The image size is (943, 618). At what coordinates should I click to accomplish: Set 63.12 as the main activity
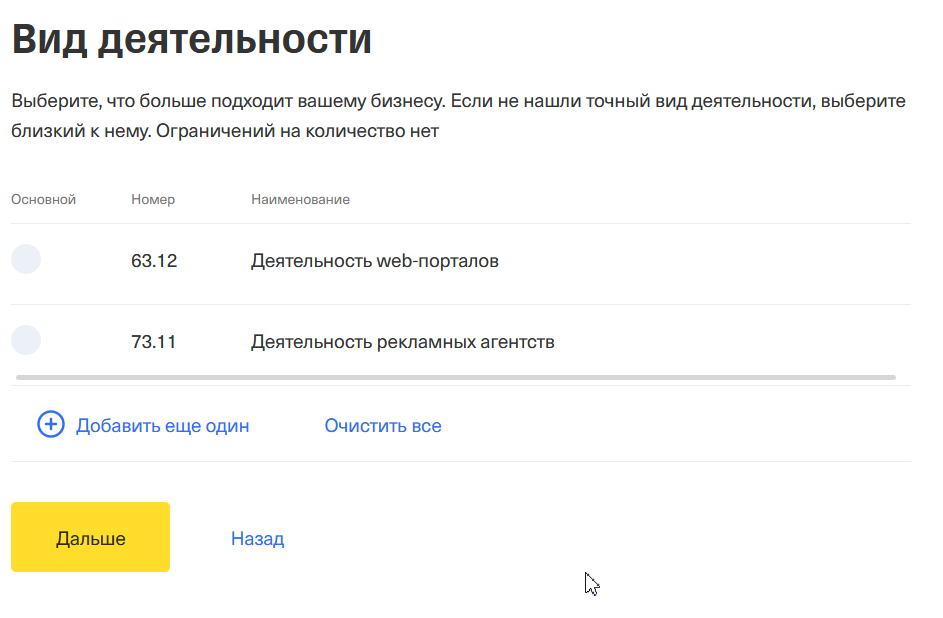pos(26,259)
